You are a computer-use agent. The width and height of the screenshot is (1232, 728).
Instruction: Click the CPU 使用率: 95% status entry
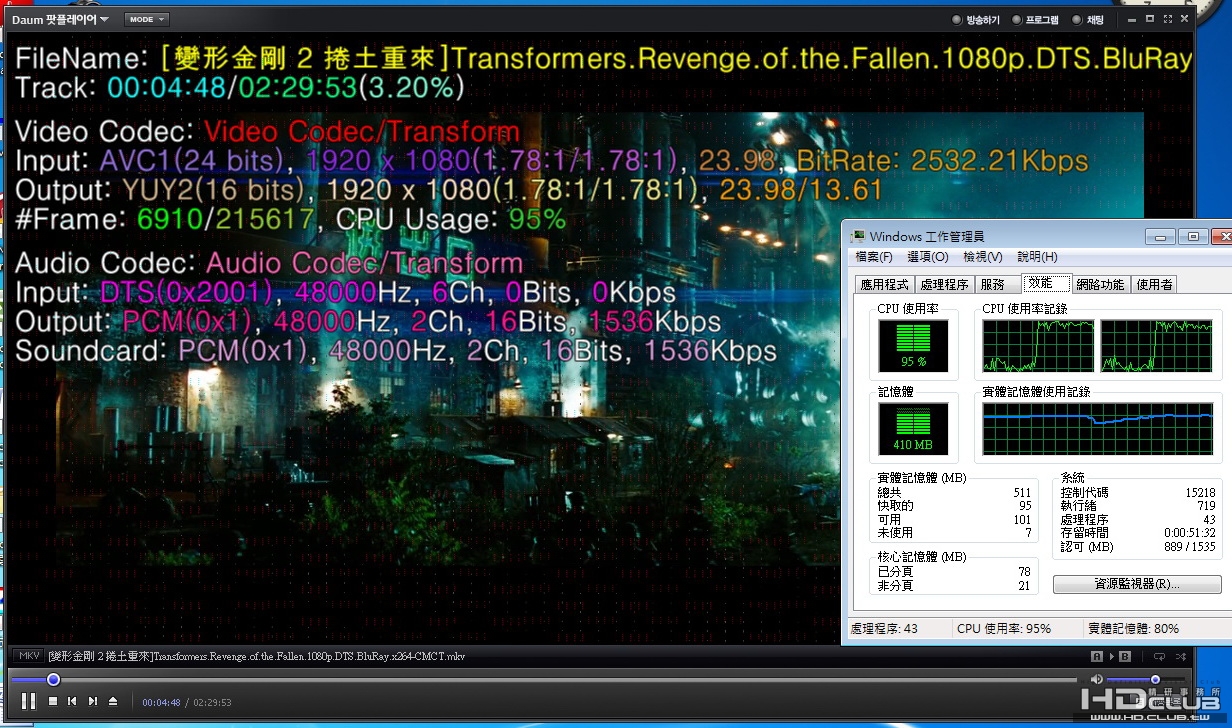[1004, 629]
